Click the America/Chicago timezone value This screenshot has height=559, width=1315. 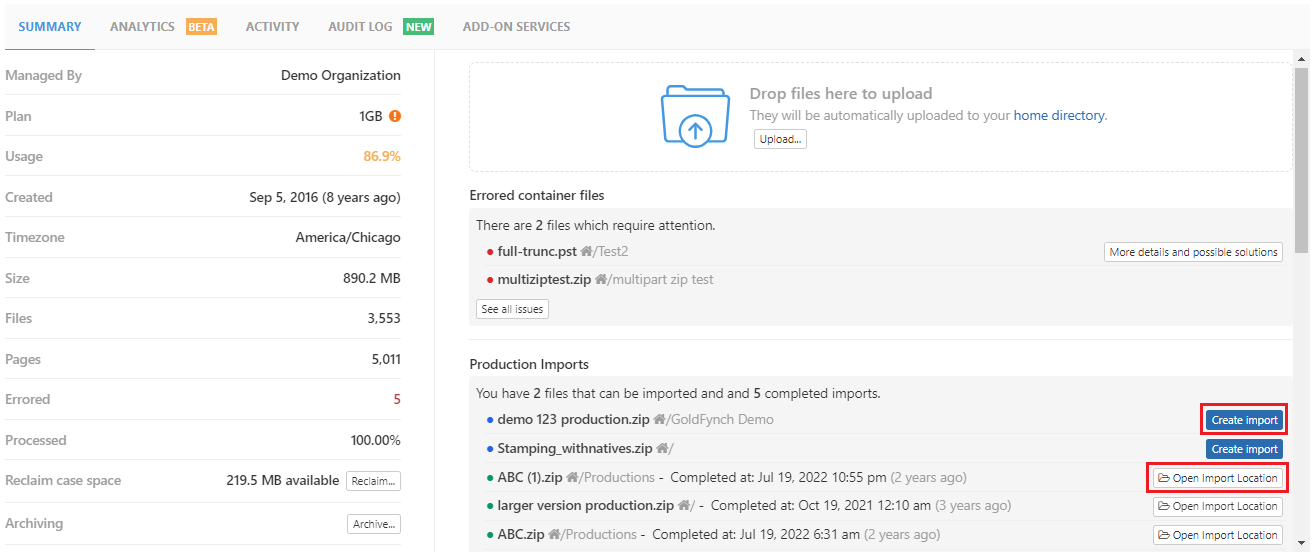(x=348, y=238)
